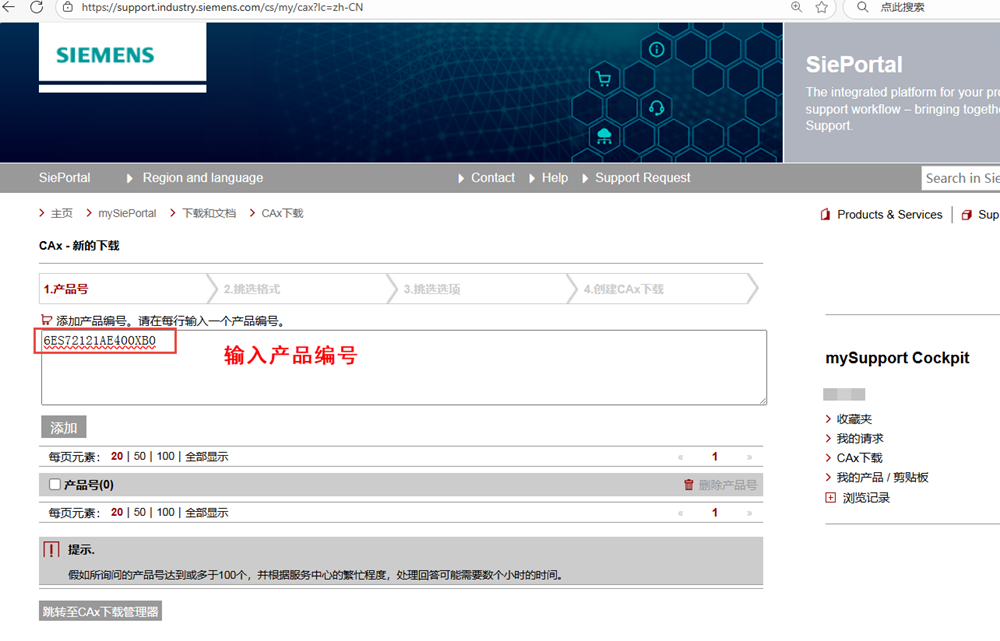
Task: Open the Region and language menu
Action: (x=202, y=178)
